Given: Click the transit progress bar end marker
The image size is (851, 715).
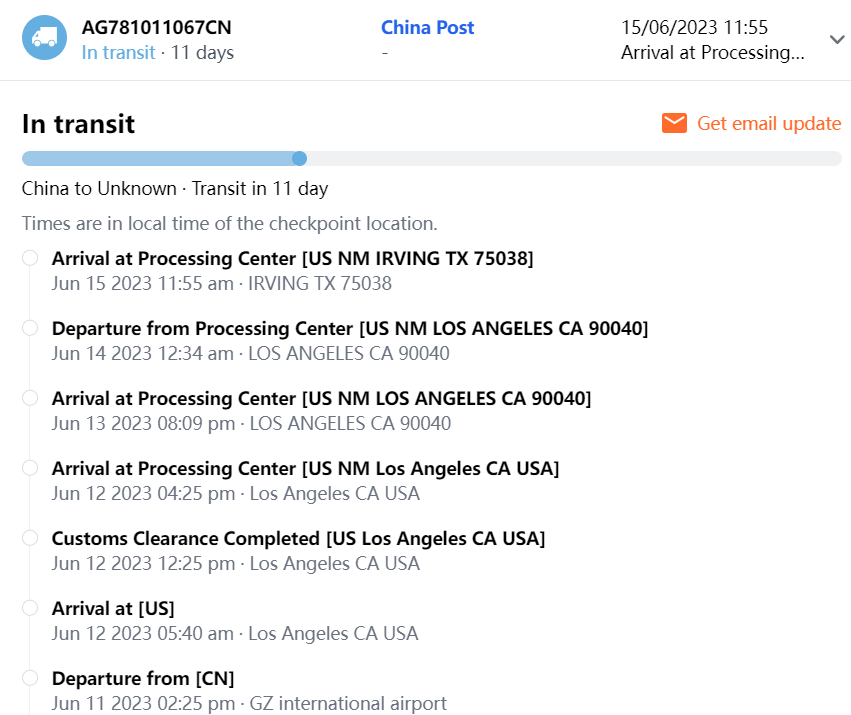Looking at the screenshot, I should pos(299,158).
